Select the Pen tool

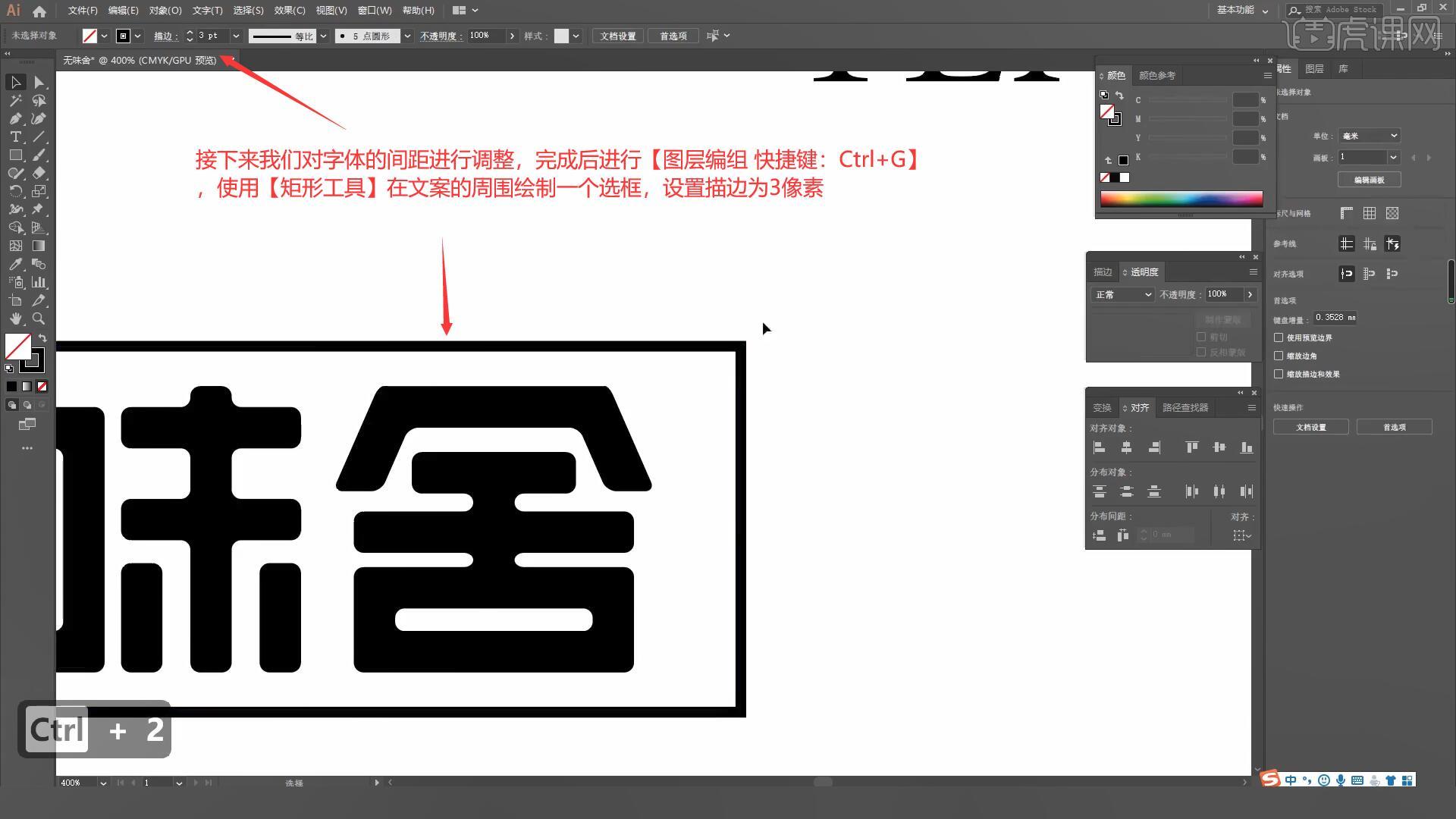pos(15,119)
